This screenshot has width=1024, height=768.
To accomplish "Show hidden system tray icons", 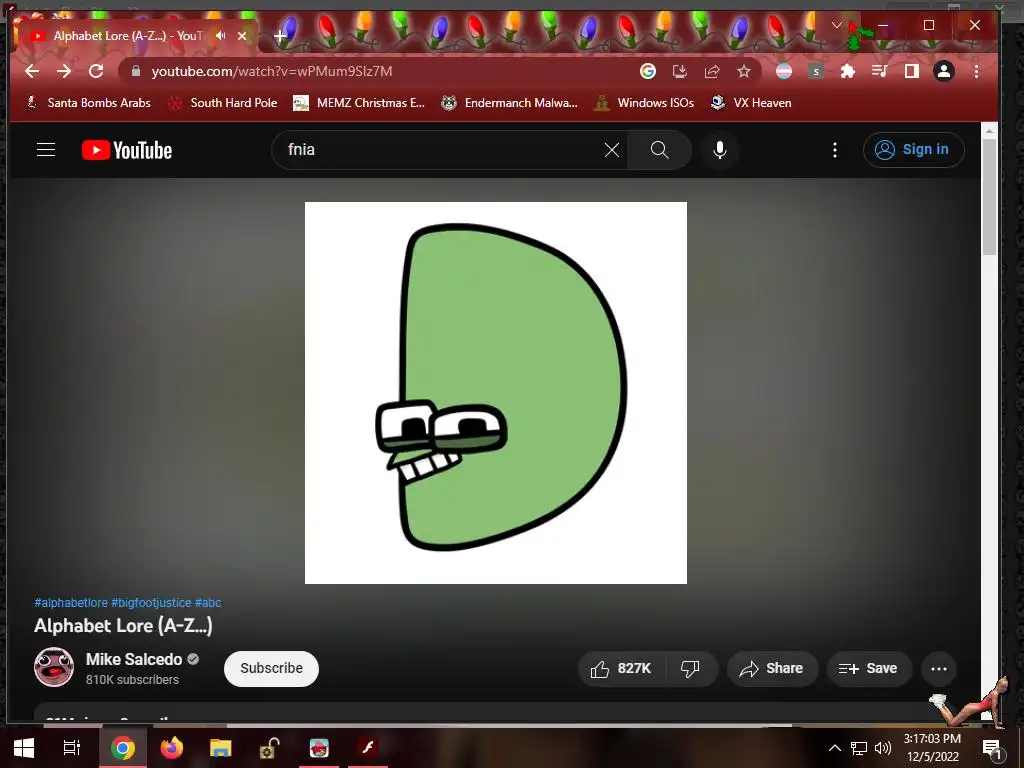I will point(835,748).
